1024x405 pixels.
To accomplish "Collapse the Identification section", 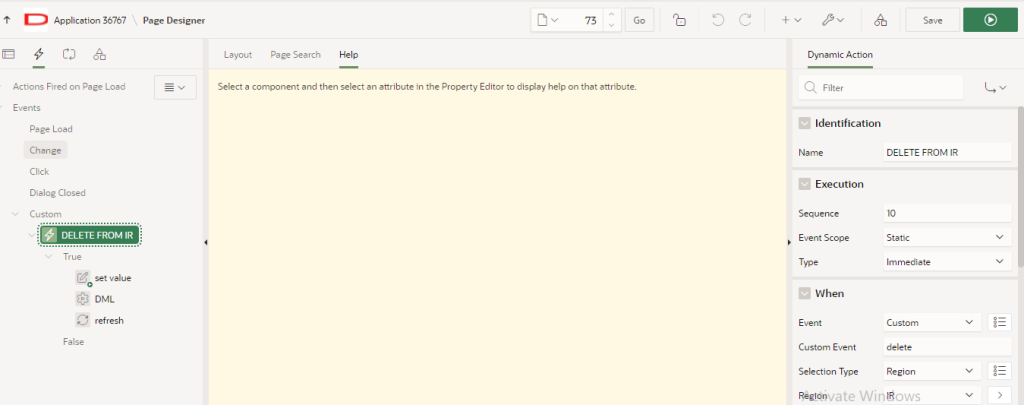I will tap(804, 123).
